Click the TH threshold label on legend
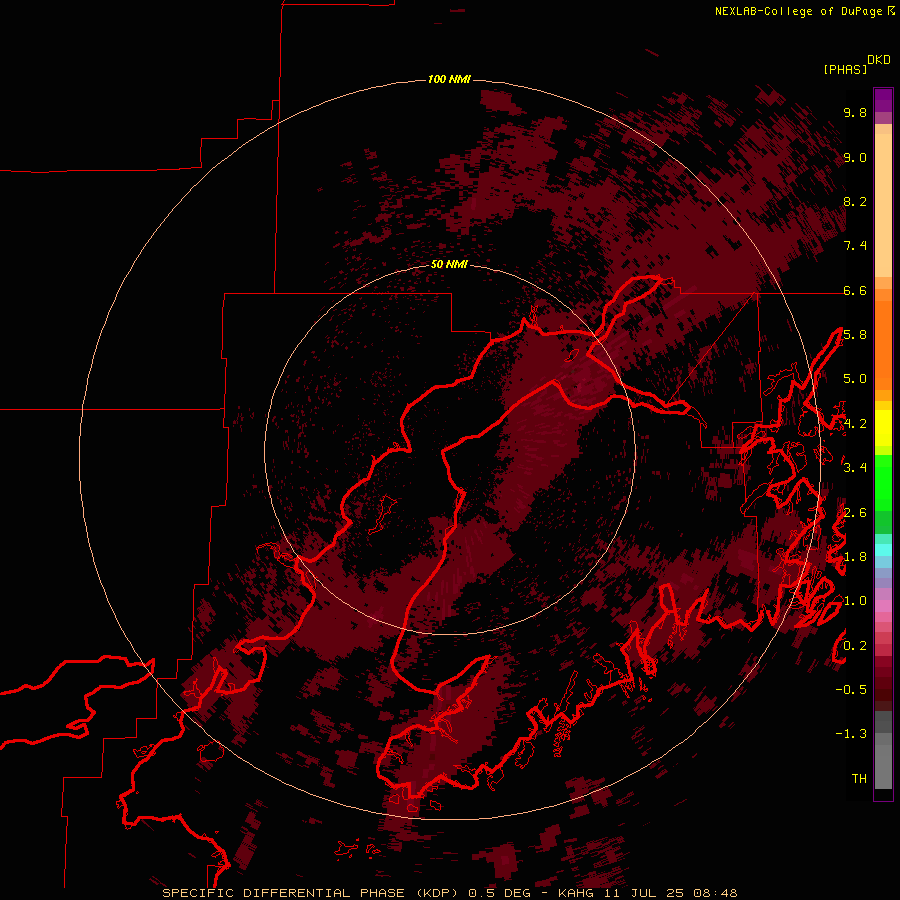The image size is (900, 900). (859, 778)
